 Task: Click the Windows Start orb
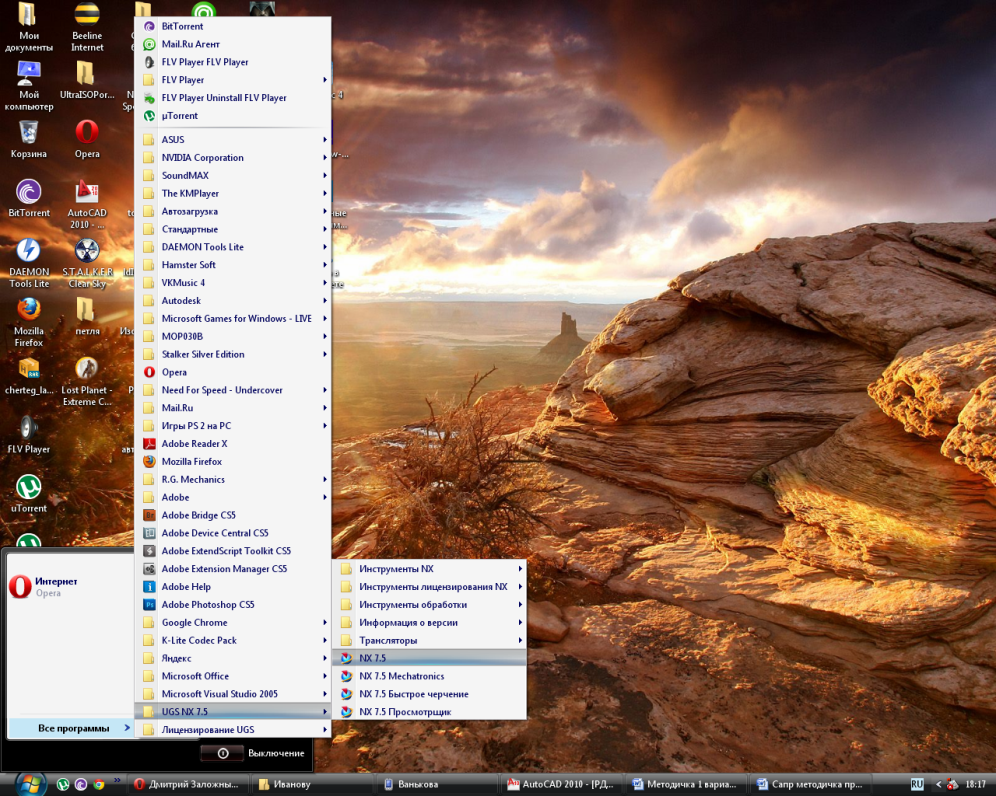pos(30,784)
